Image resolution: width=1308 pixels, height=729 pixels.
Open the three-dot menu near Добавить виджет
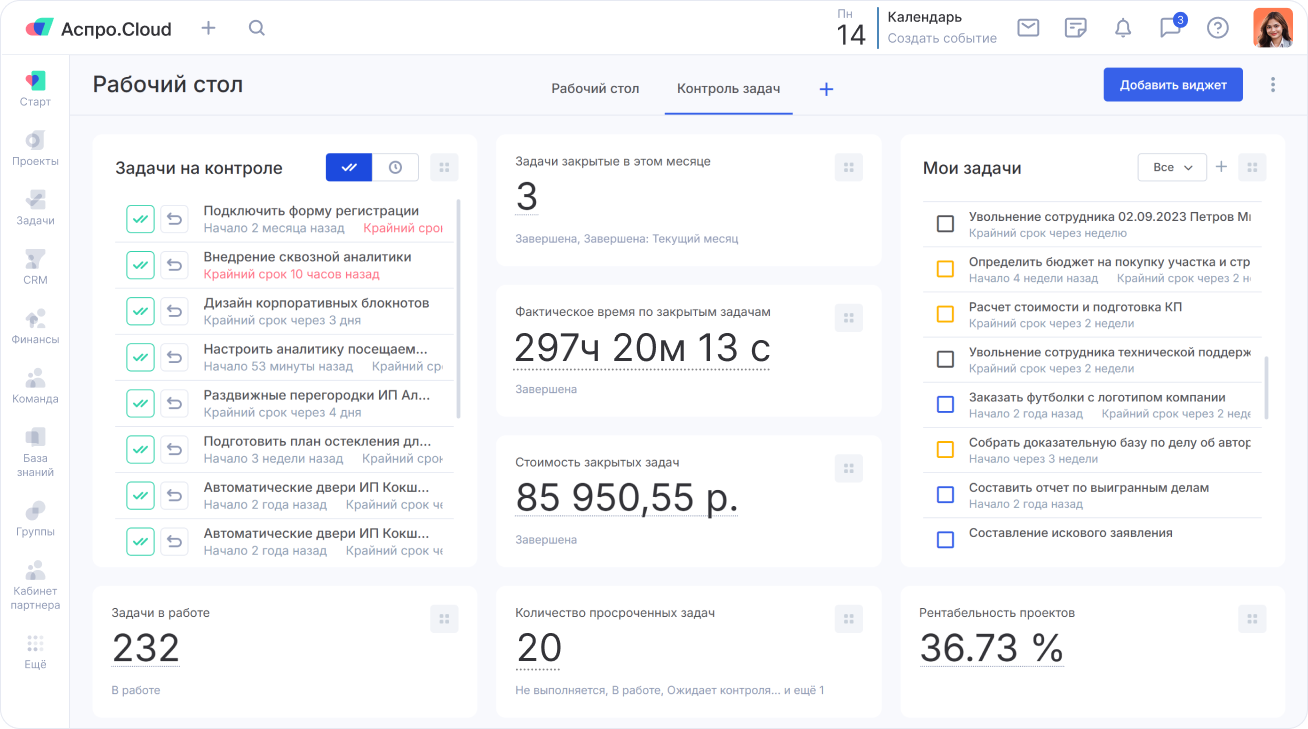coord(1272,85)
